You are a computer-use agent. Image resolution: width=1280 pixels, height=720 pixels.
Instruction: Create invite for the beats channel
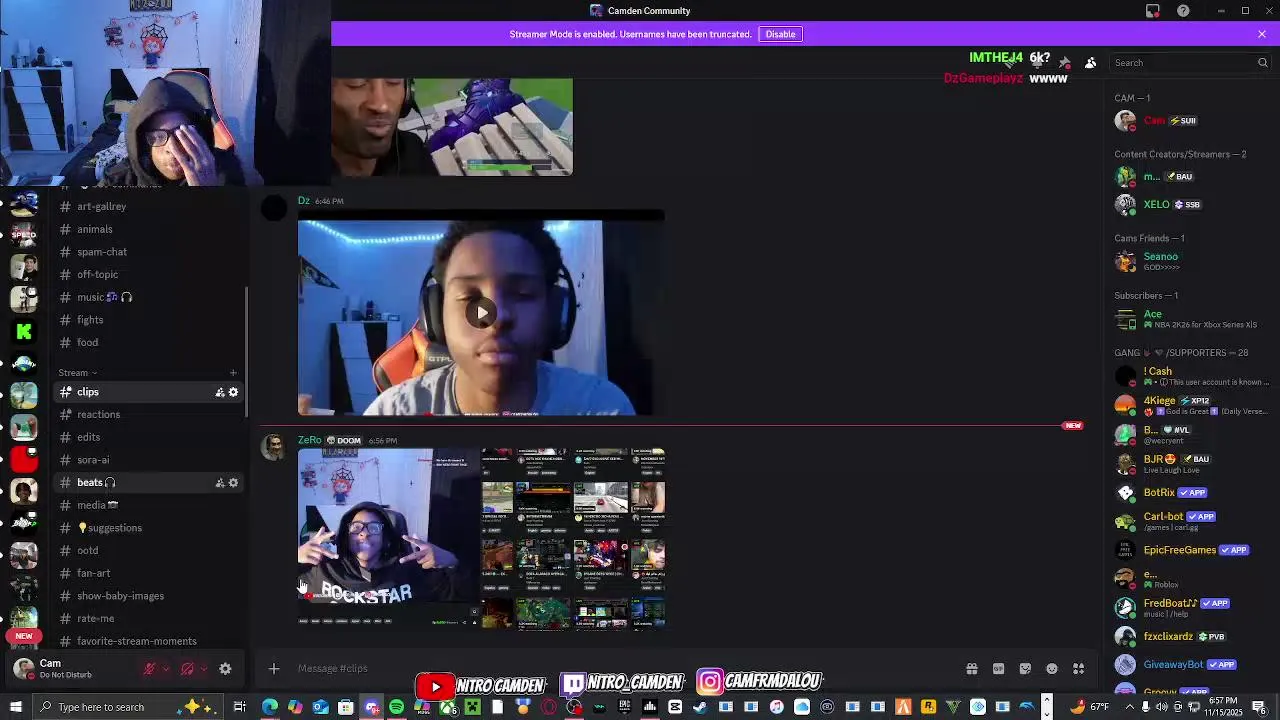(220, 482)
